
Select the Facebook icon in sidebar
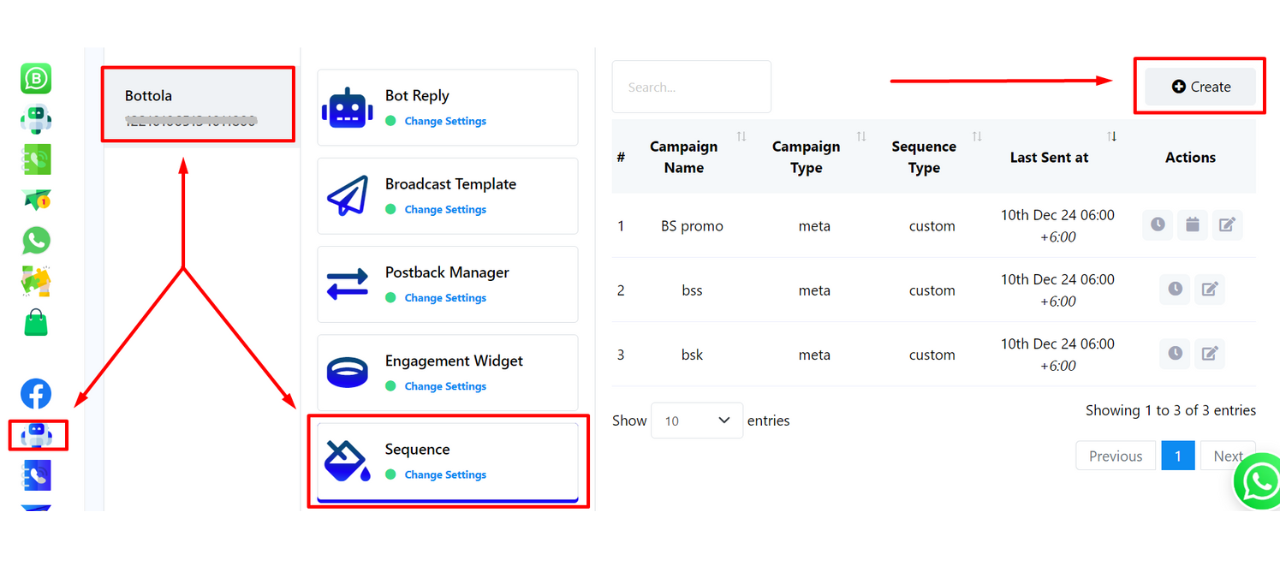[x=36, y=394]
